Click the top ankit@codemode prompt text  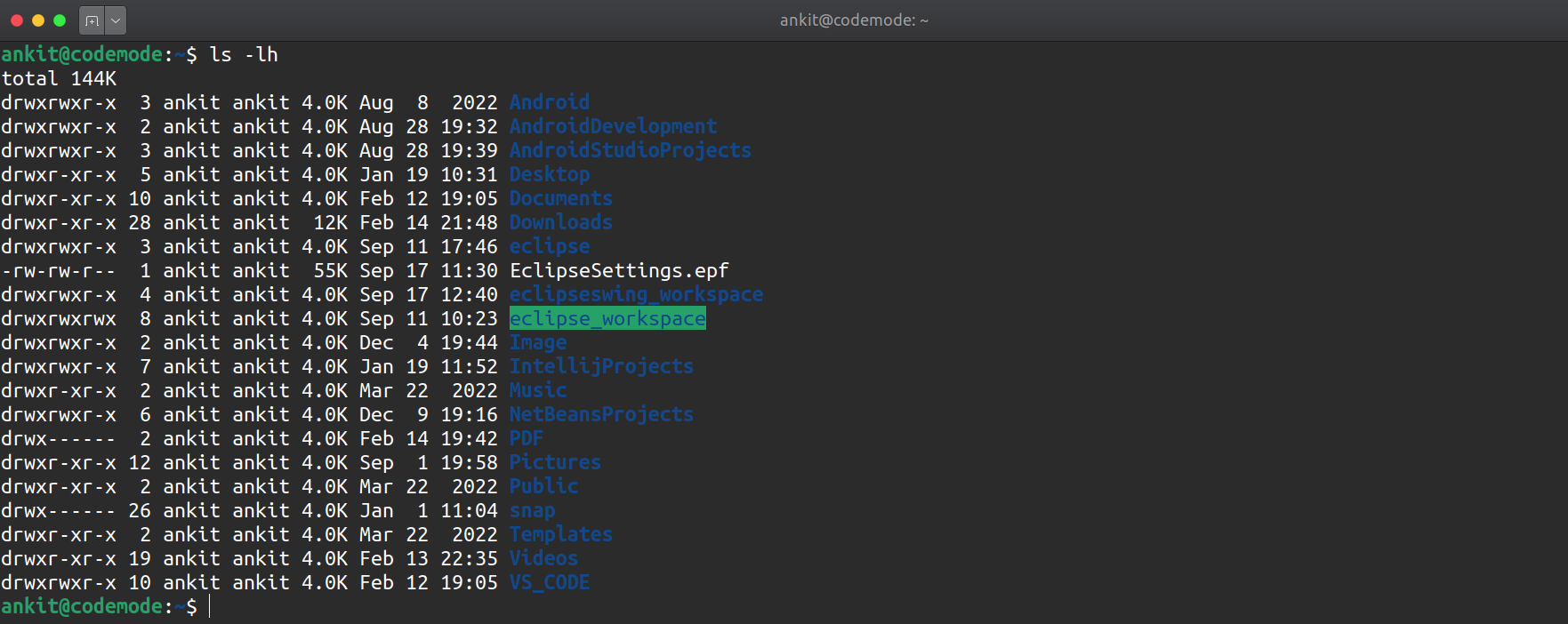82,54
